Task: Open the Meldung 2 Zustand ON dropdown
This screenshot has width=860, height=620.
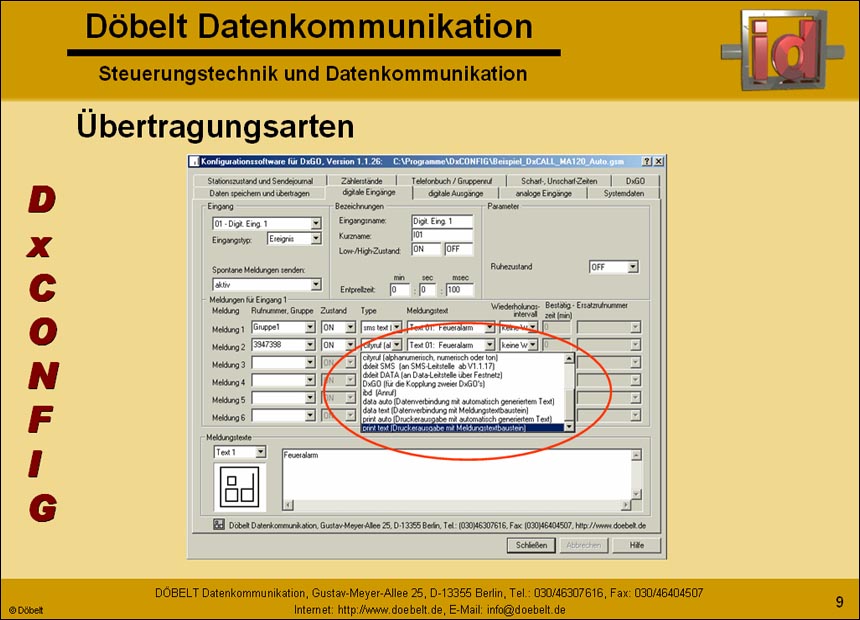Action: coord(350,345)
